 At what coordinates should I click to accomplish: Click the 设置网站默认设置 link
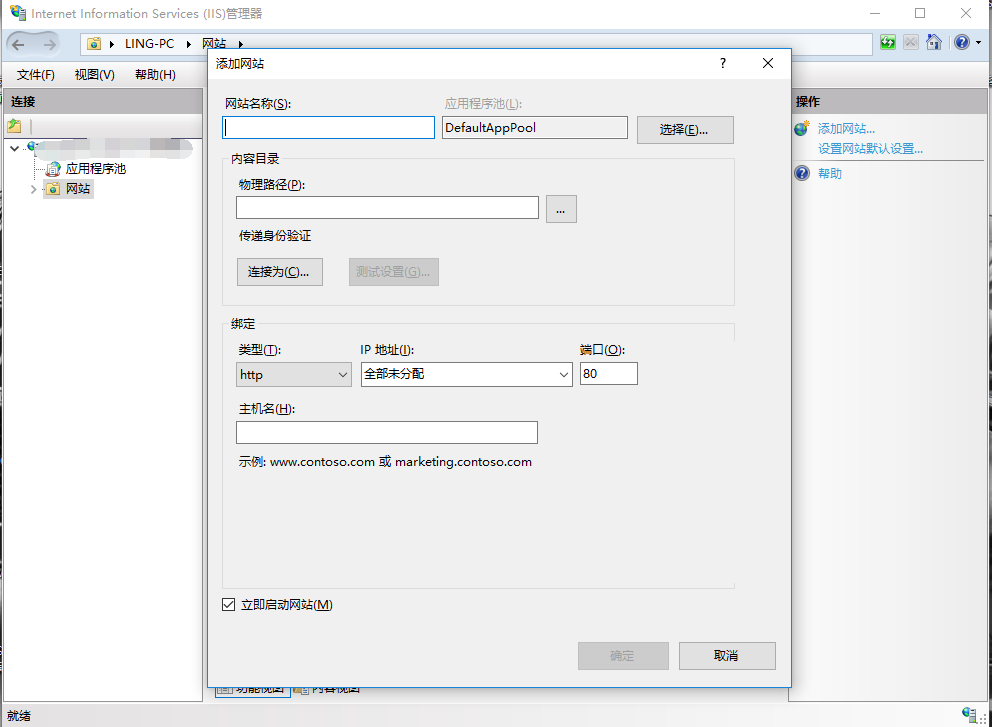(x=870, y=149)
